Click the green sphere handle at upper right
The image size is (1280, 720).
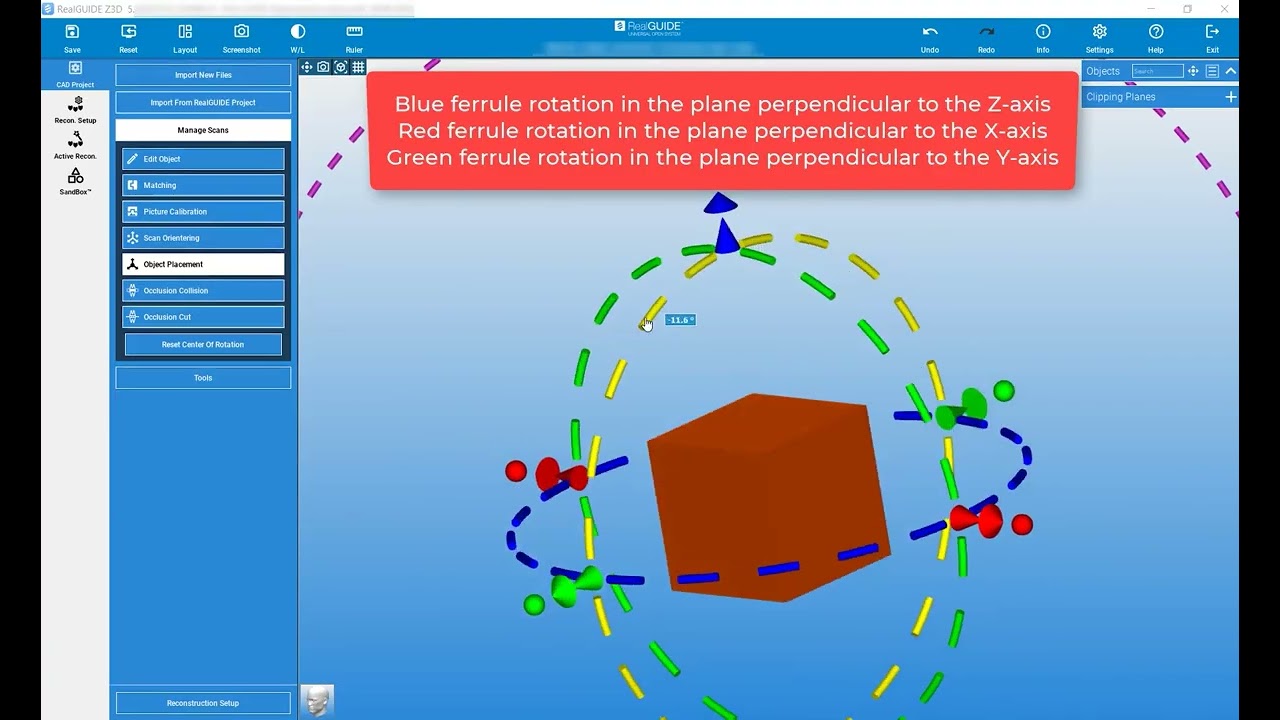pyautogui.click(x=1004, y=391)
